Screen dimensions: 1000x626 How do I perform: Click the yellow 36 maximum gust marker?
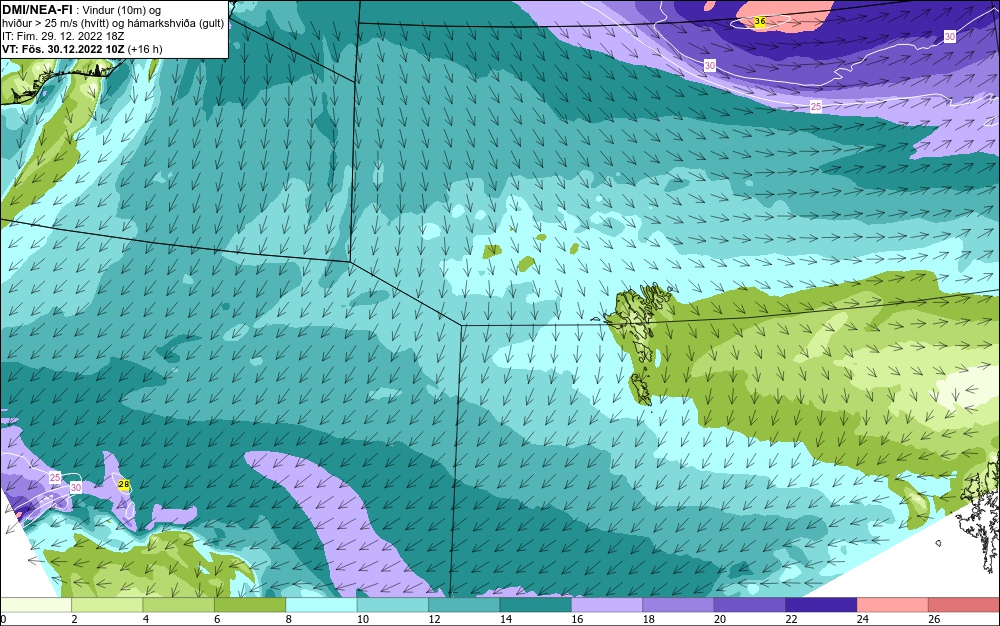[x=760, y=22]
